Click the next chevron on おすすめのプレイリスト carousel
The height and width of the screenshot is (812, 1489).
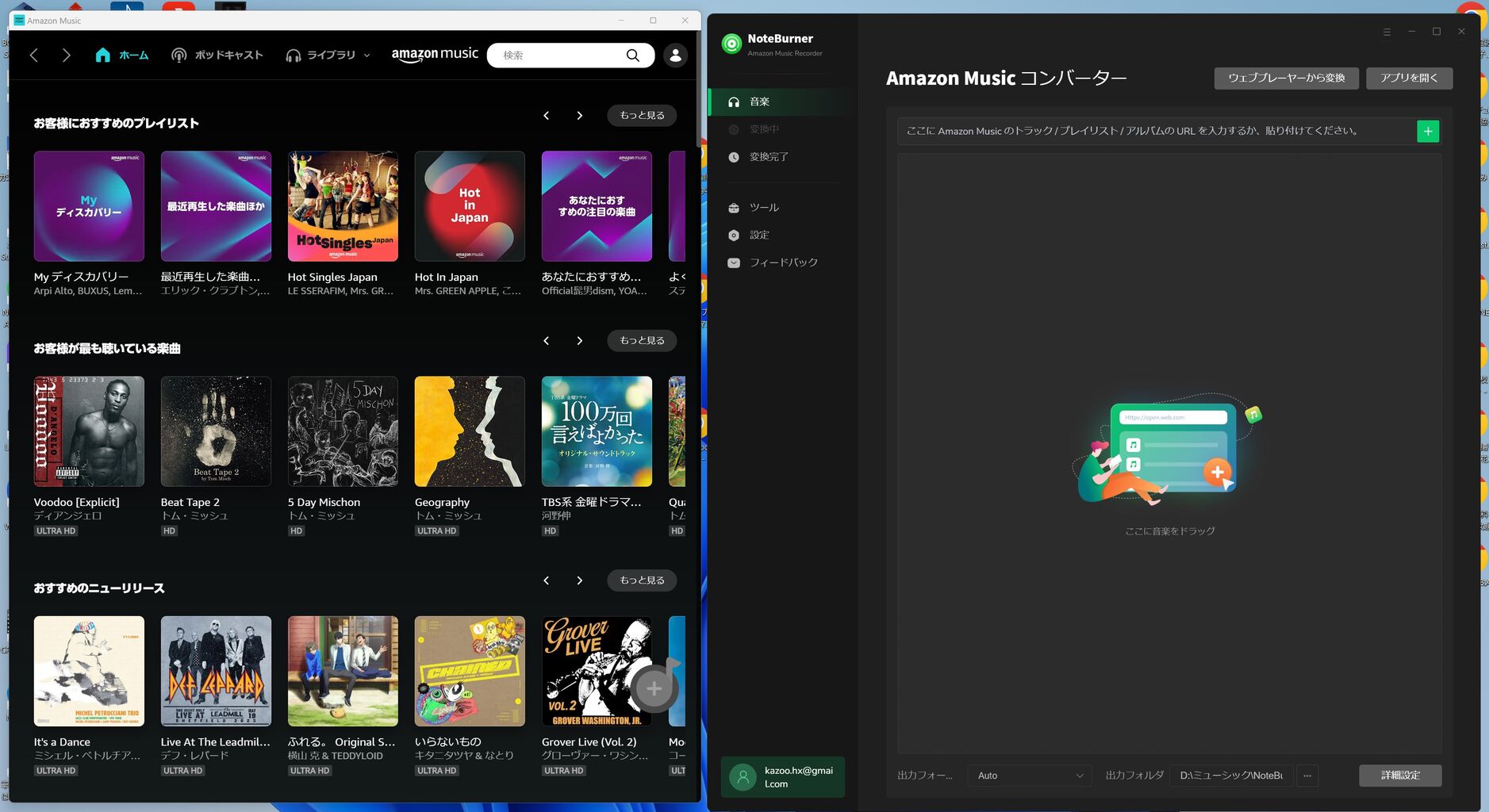tap(580, 115)
